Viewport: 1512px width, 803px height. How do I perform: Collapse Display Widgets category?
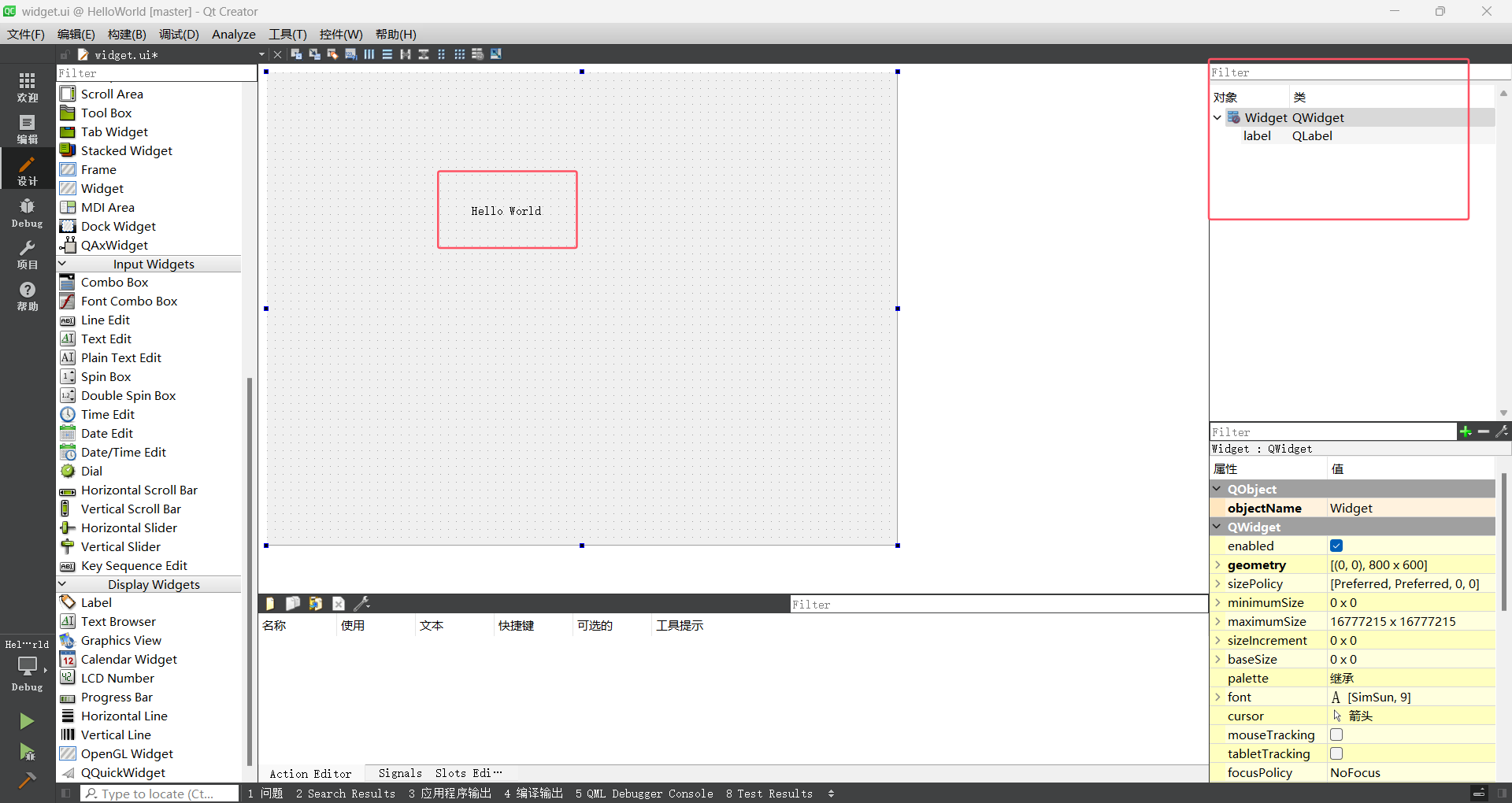click(x=62, y=584)
